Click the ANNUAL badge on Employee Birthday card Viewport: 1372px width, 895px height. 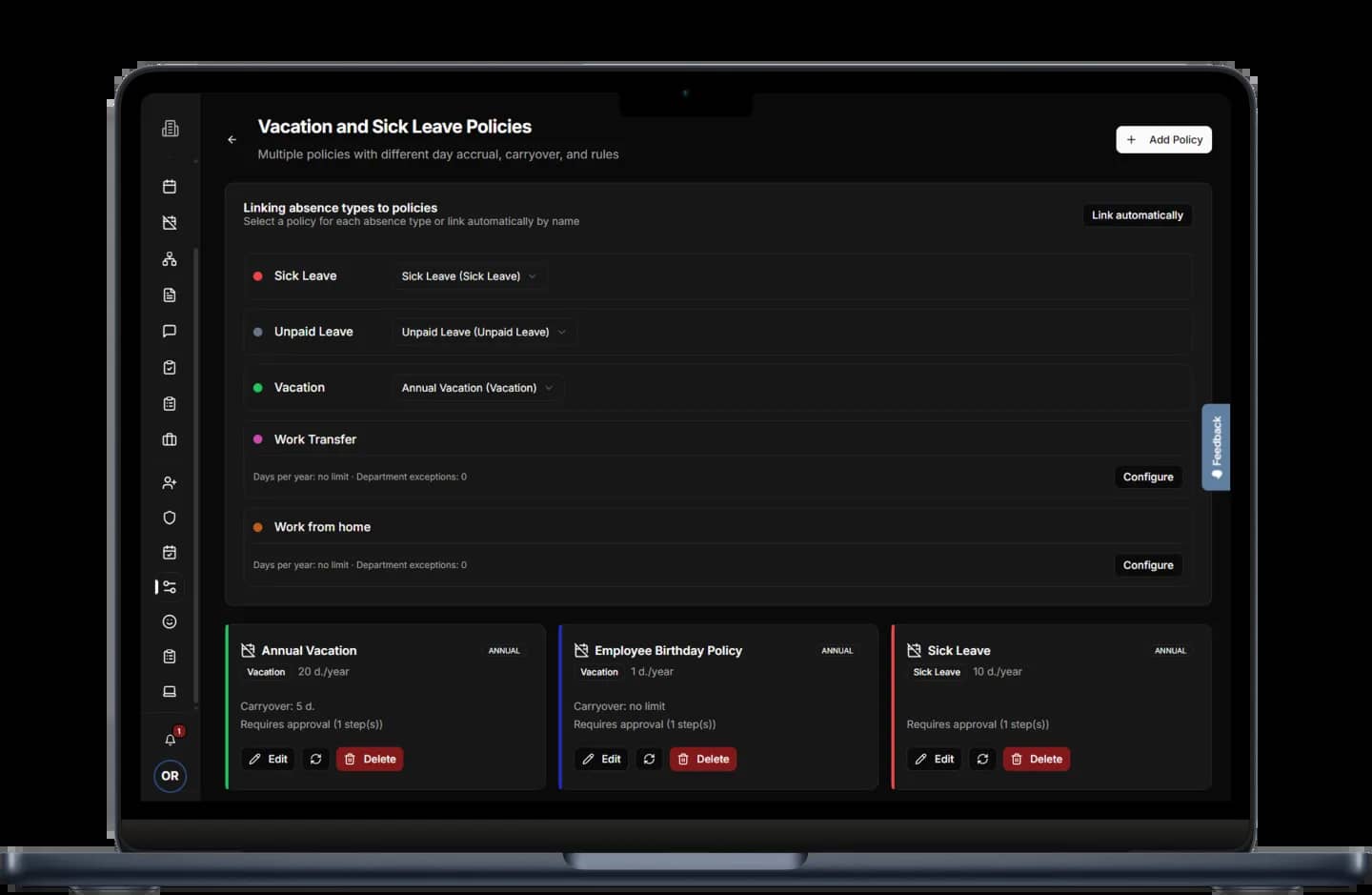point(837,651)
